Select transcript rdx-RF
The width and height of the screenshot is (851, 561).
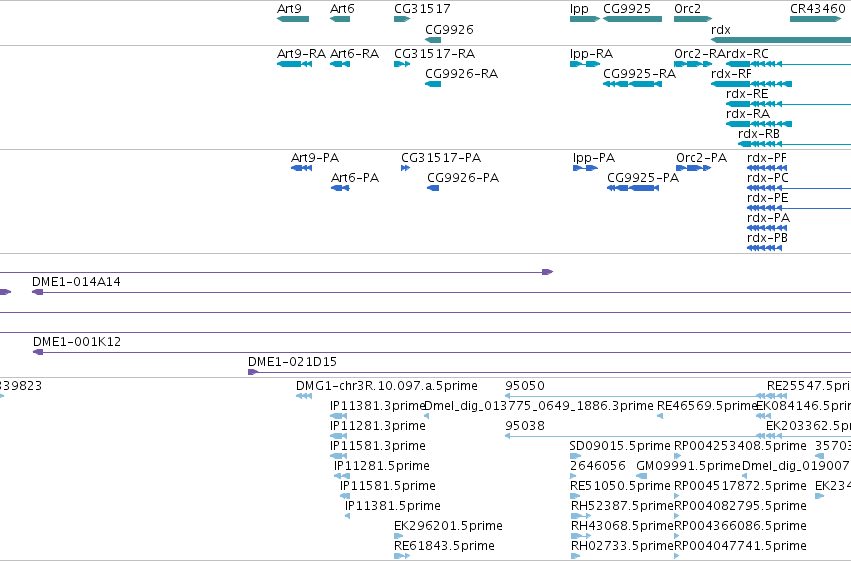752,84
